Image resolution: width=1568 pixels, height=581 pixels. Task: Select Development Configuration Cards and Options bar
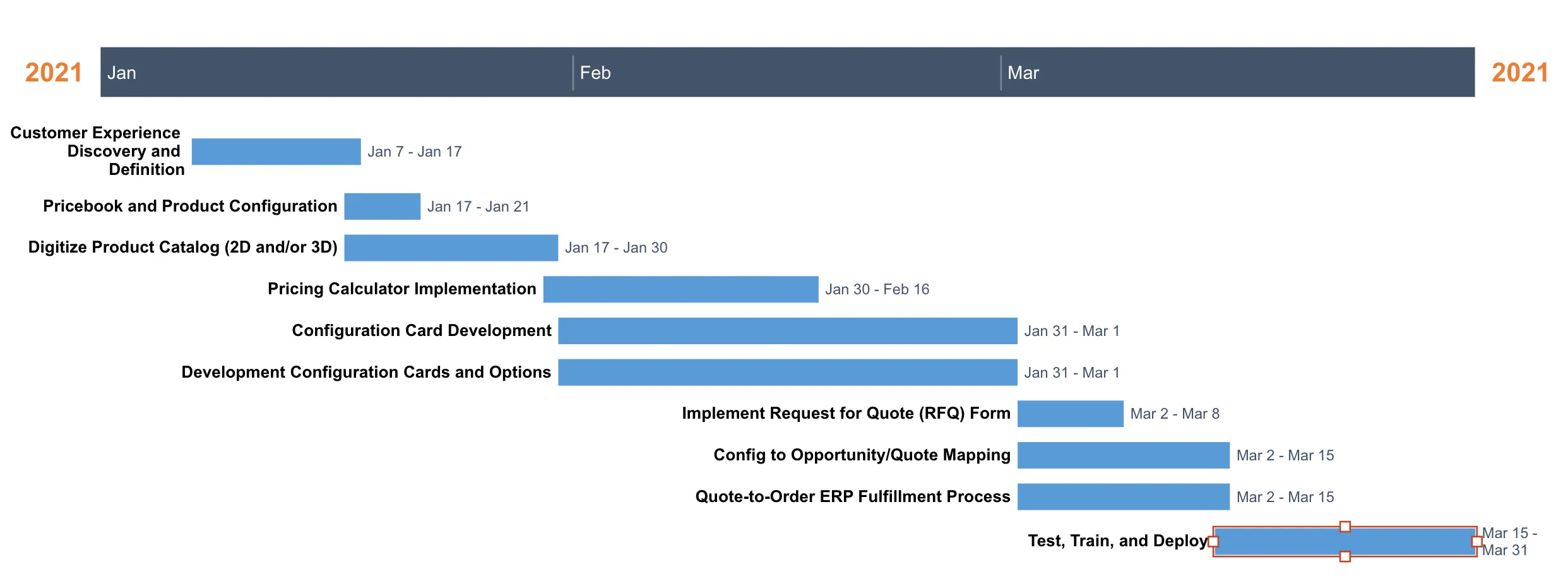[x=788, y=373]
